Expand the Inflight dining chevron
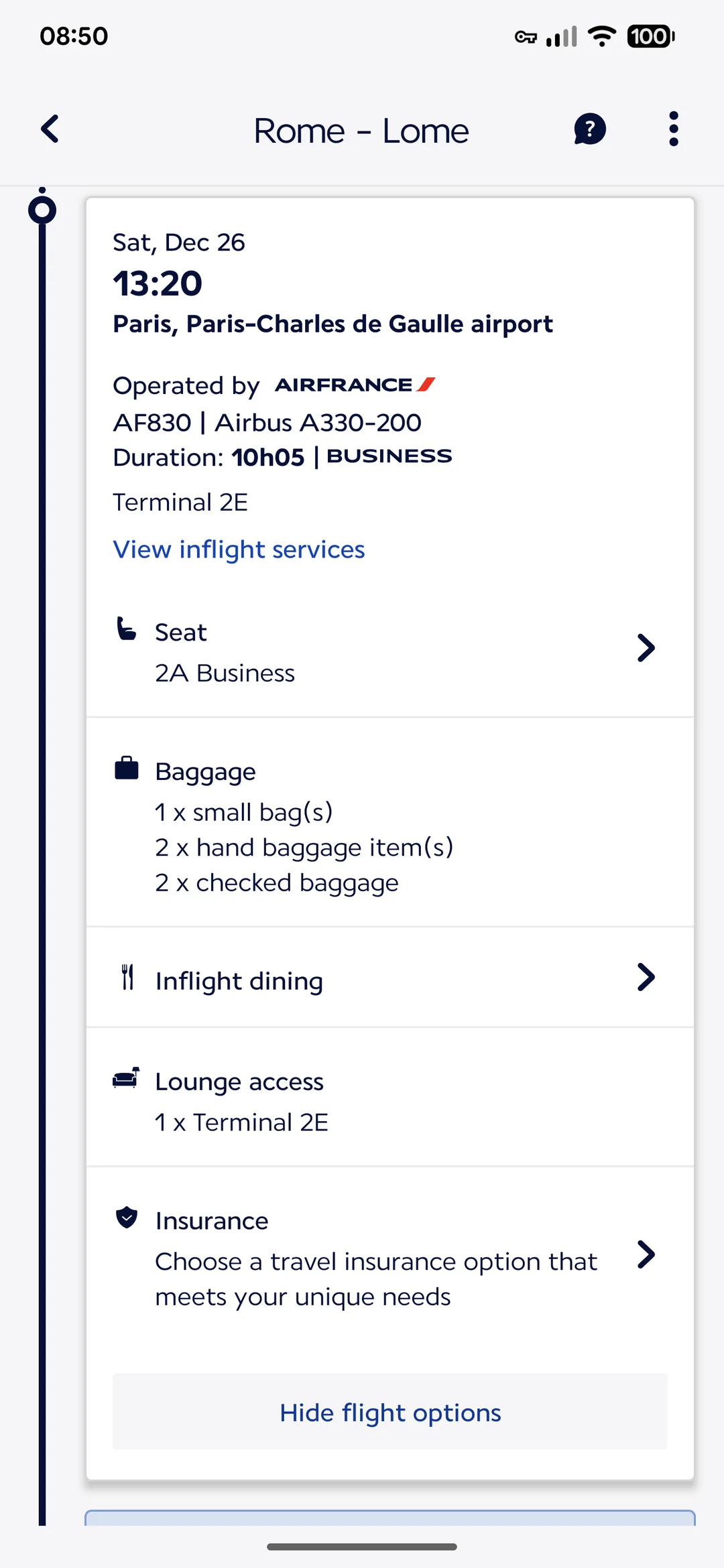Viewport: 724px width, 1568px height. pyautogui.click(x=645, y=977)
